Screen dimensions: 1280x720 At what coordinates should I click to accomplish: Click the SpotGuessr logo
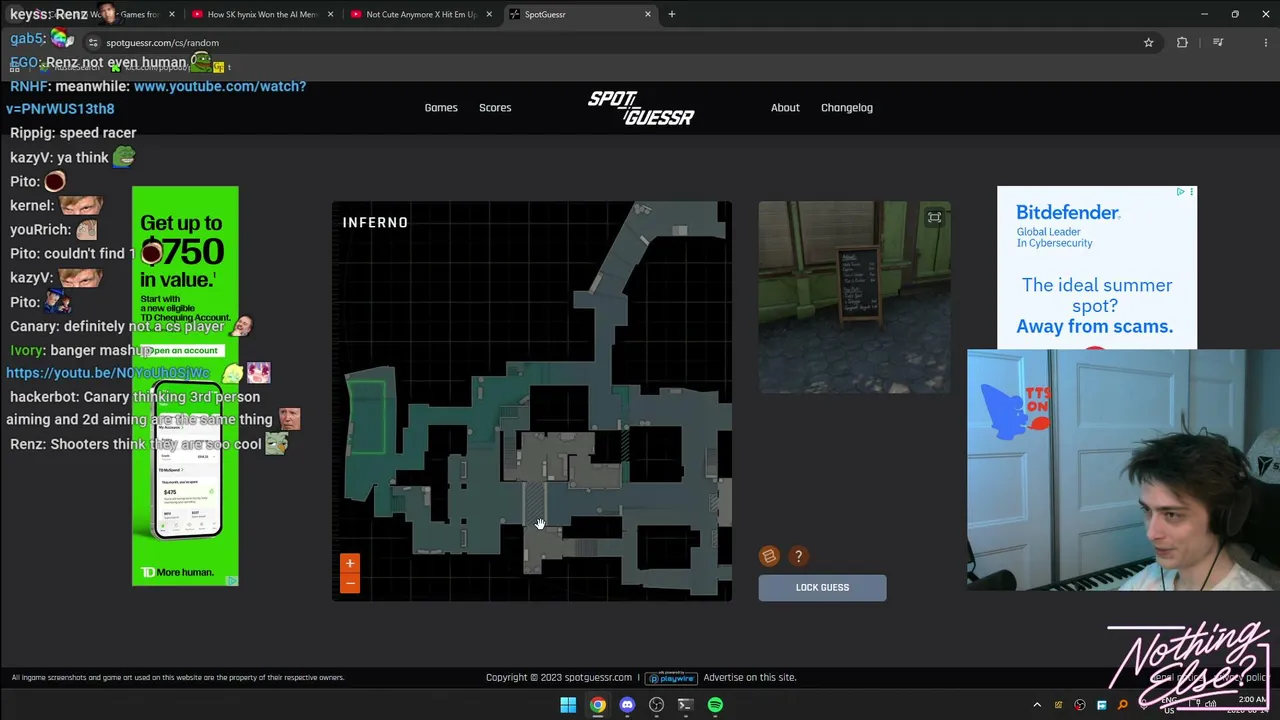pyautogui.click(x=641, y=108)
